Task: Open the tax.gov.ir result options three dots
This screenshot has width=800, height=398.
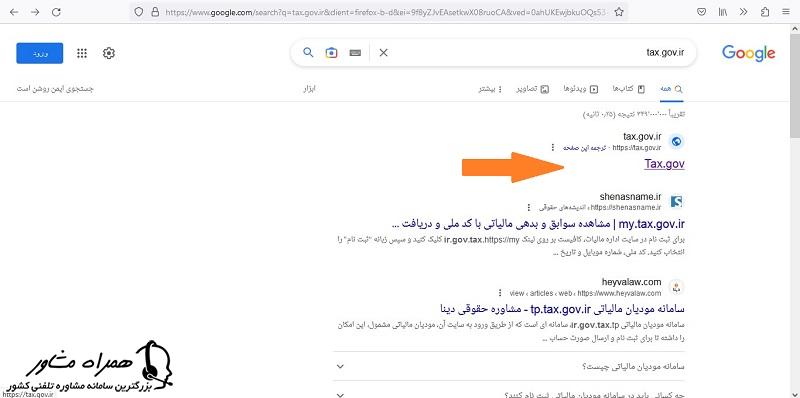Action: pos(552,147)
